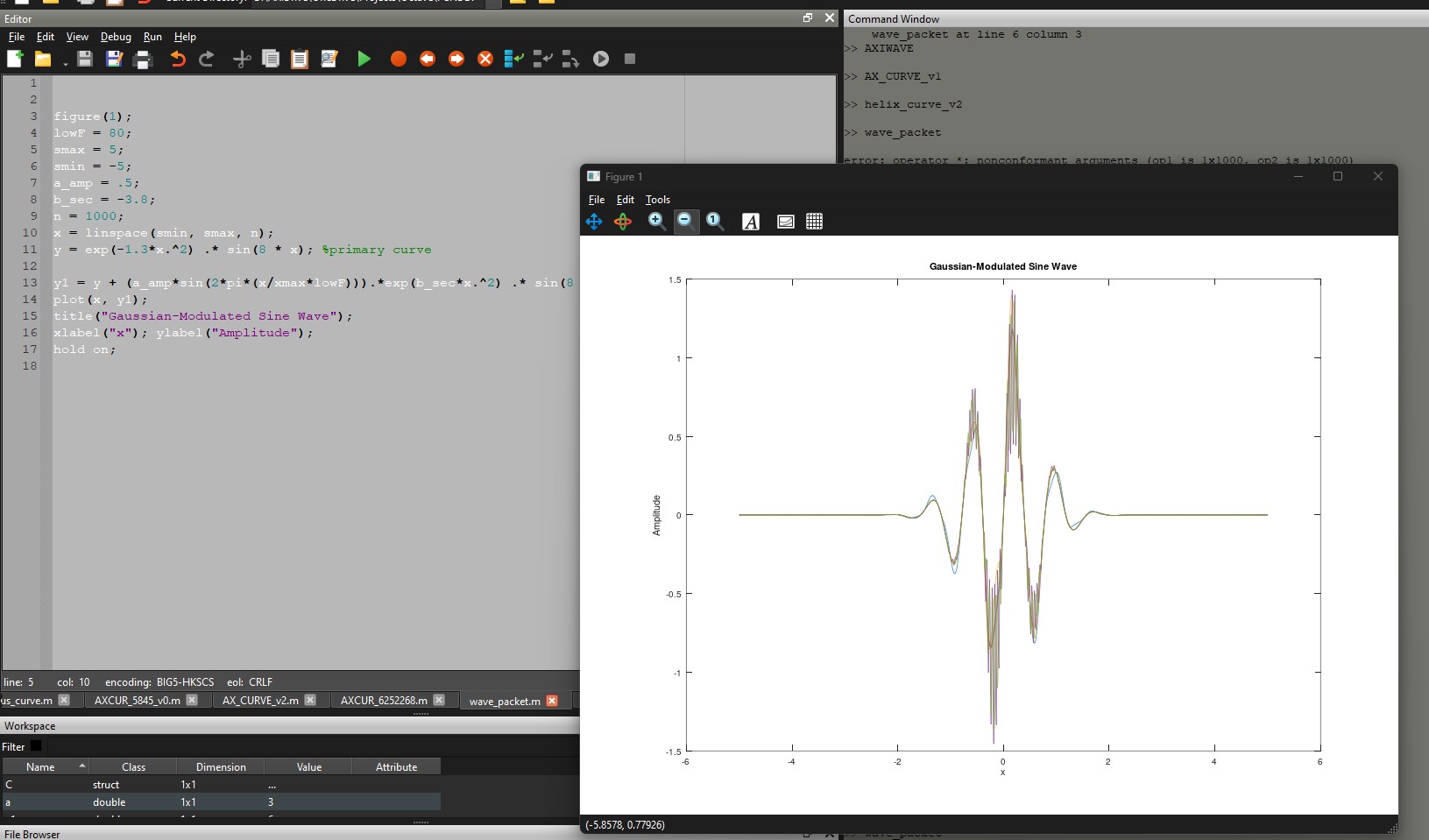Expand the open-file recent files dropdown arrow
Image resolution: width=1429 pixels, height=840 pixels.
[x=65, y=63]
